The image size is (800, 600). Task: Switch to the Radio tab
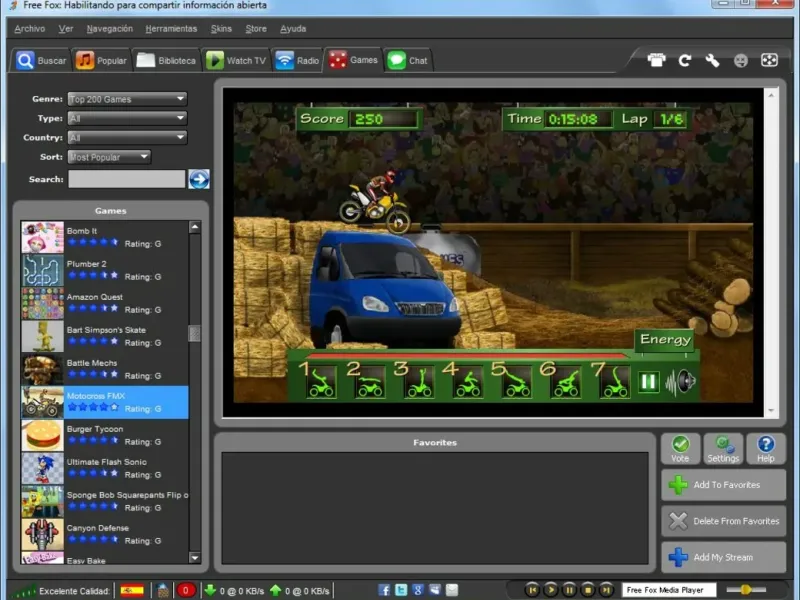click(x=297, y=60)
